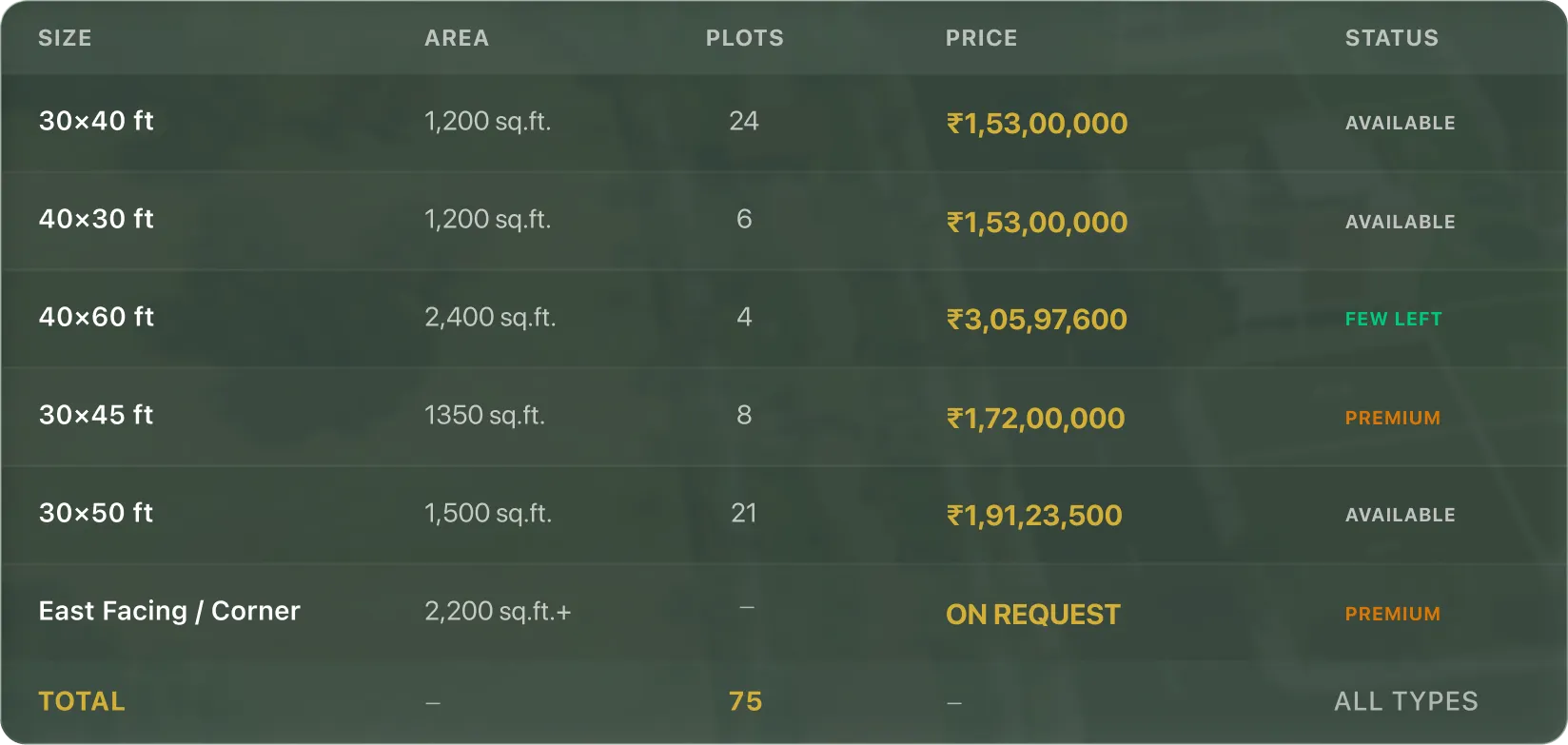
Task: Select the 30×40 ft plot row
Action: tap(784, 123)
